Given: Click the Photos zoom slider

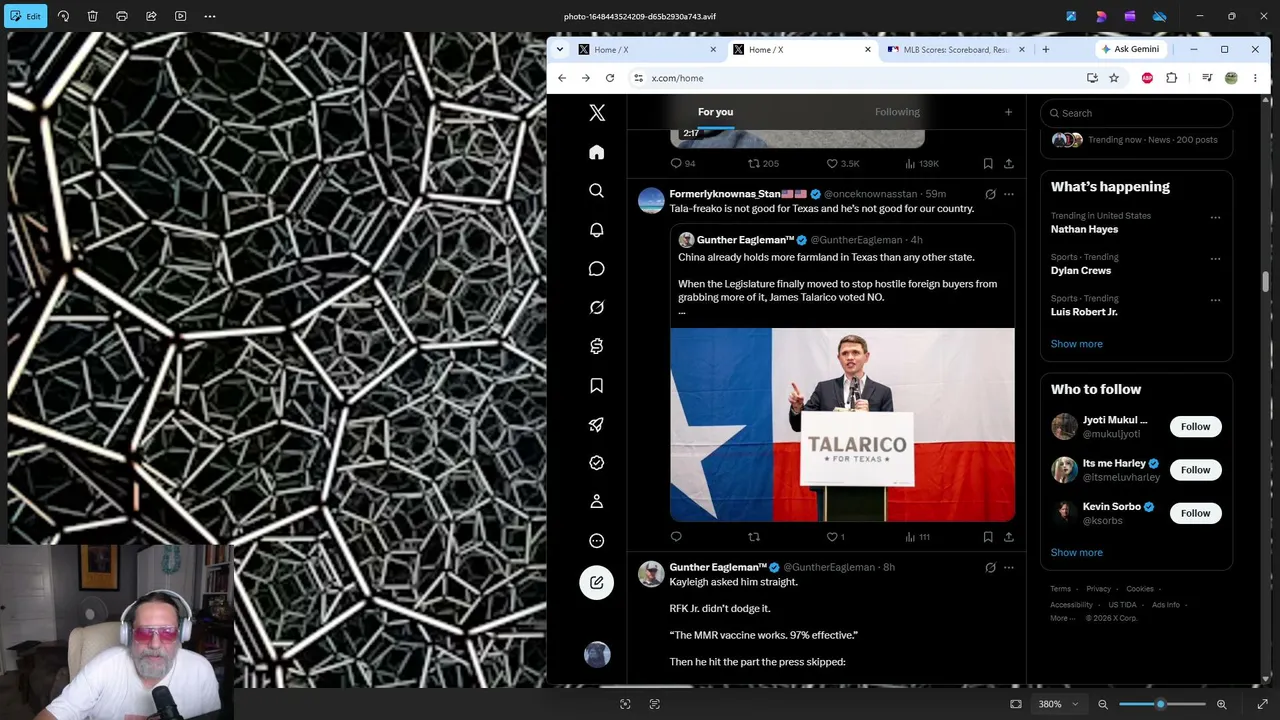Looking at the screenshot, I should [1162, 704].
